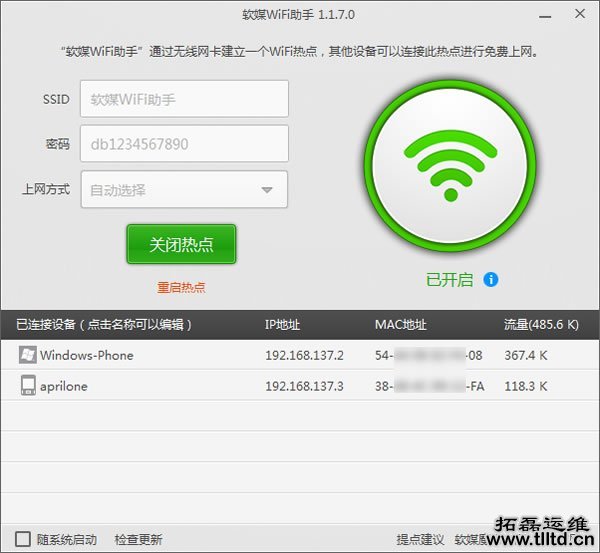Click the IP地址 column header
The image size is (600, 553).
coord(282,325)
